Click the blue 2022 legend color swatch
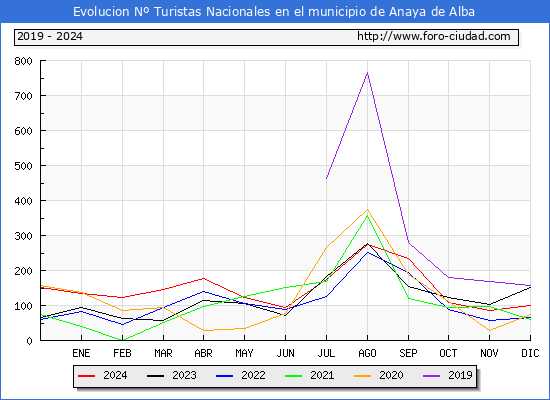 point(224,376)
